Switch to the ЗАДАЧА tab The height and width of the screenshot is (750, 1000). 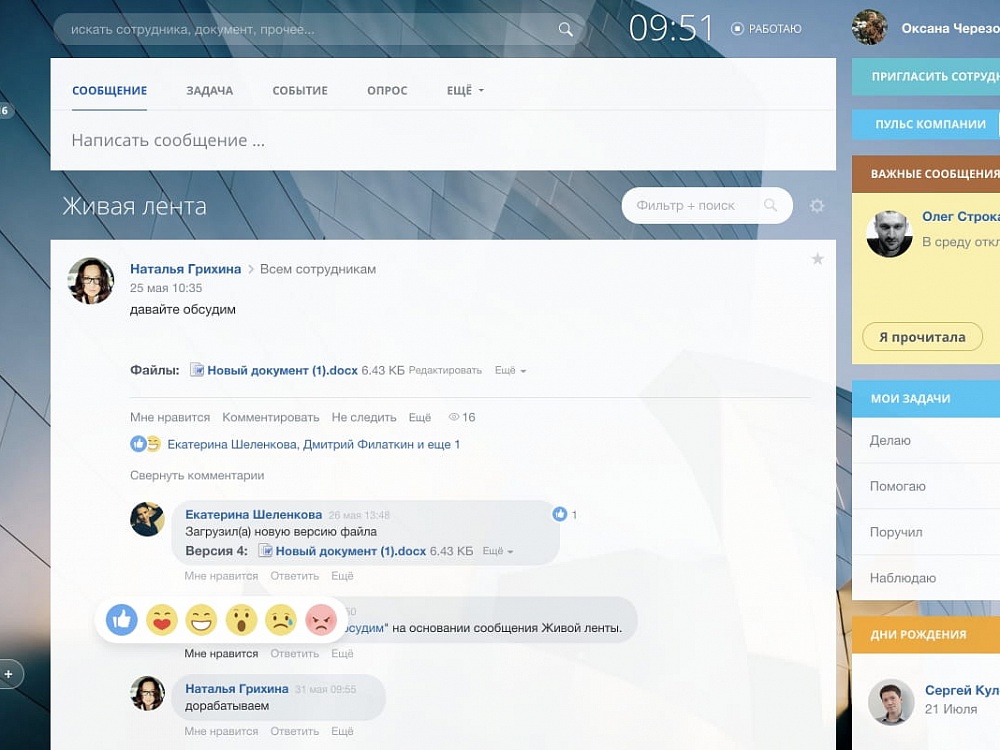click(x=210, y=91)
